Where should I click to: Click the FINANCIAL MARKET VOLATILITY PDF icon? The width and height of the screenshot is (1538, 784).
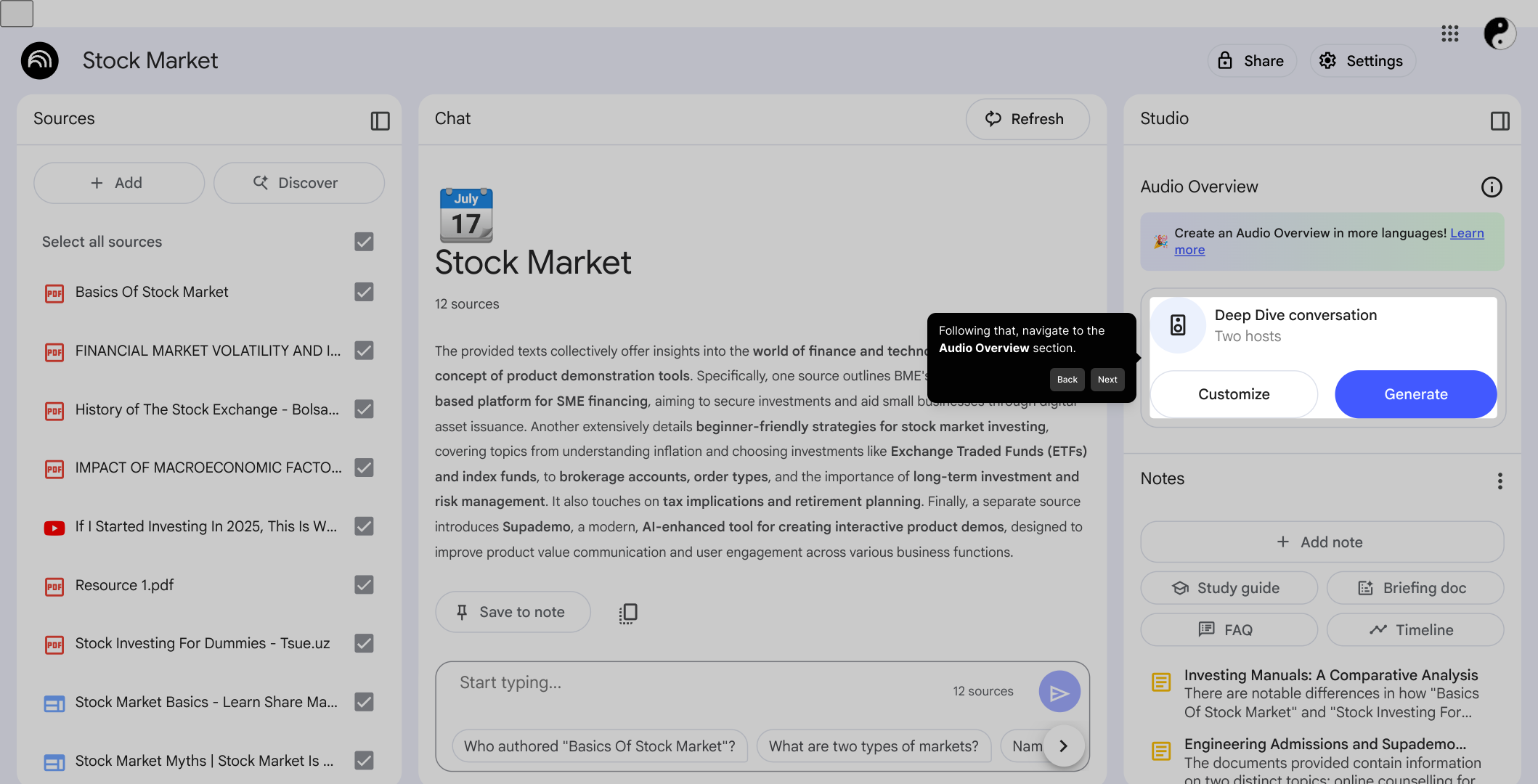(x=54, y=352)
